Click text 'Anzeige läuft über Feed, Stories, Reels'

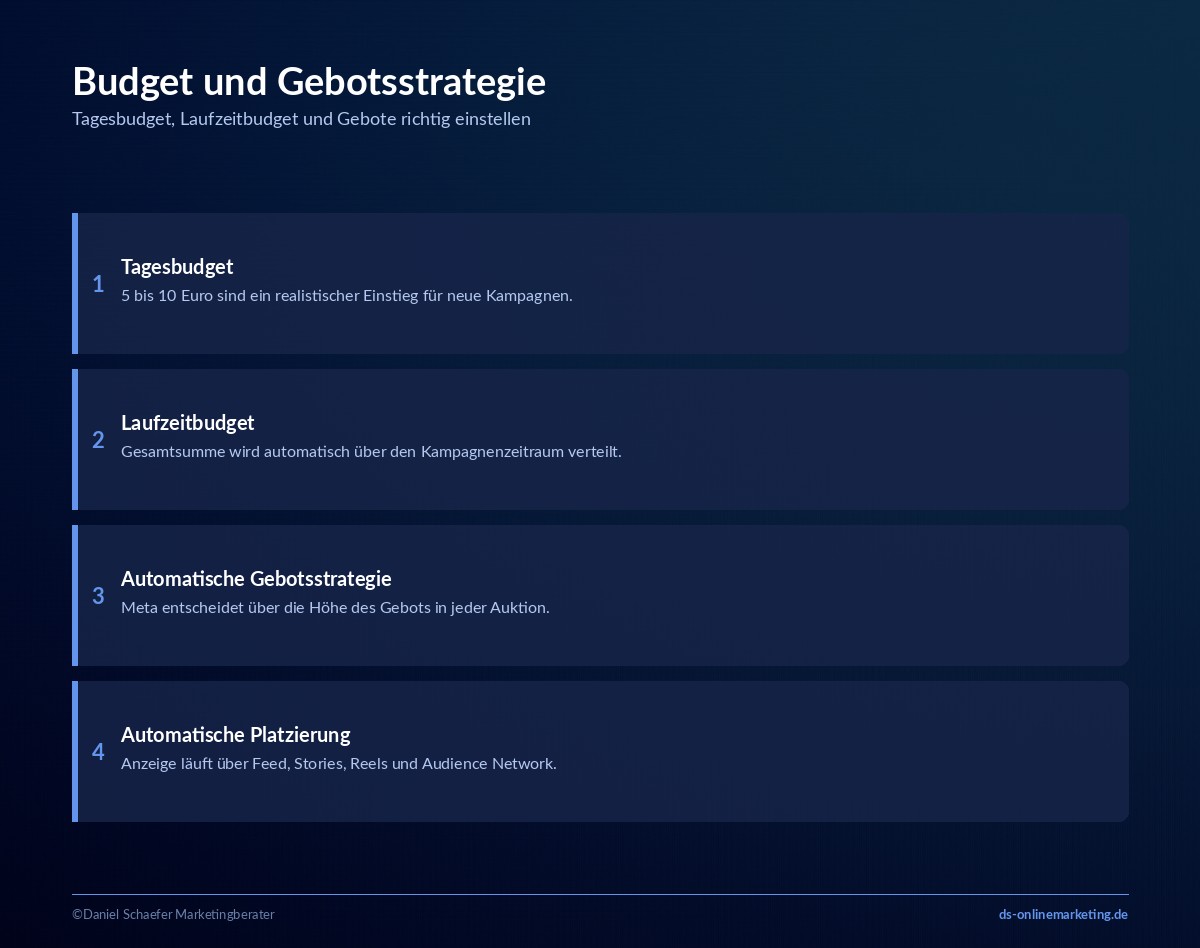[x=254, y=764]
